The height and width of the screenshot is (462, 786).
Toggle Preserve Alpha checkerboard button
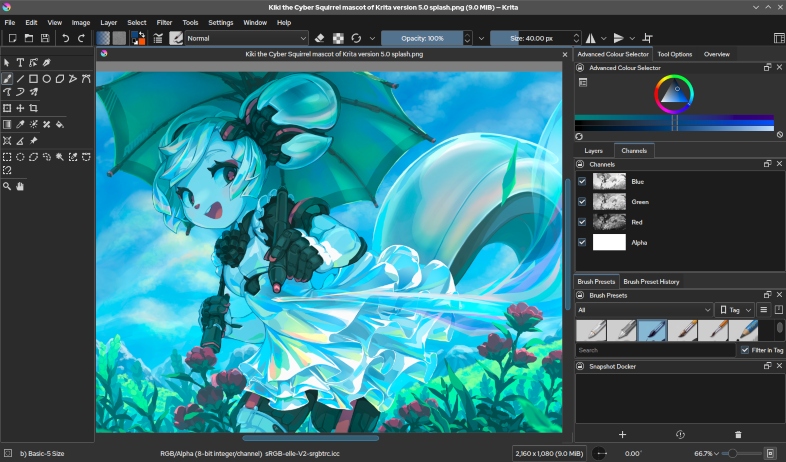(339, 38)
